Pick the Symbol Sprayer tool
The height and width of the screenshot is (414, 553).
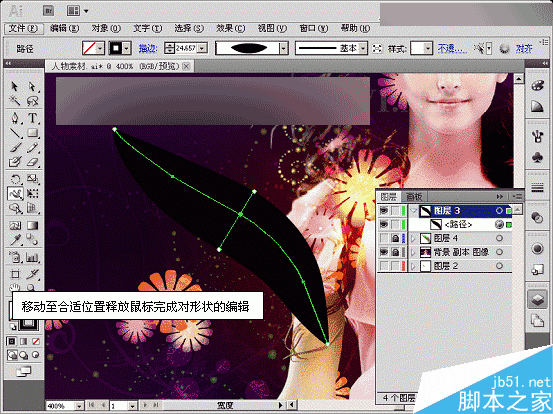15,257
